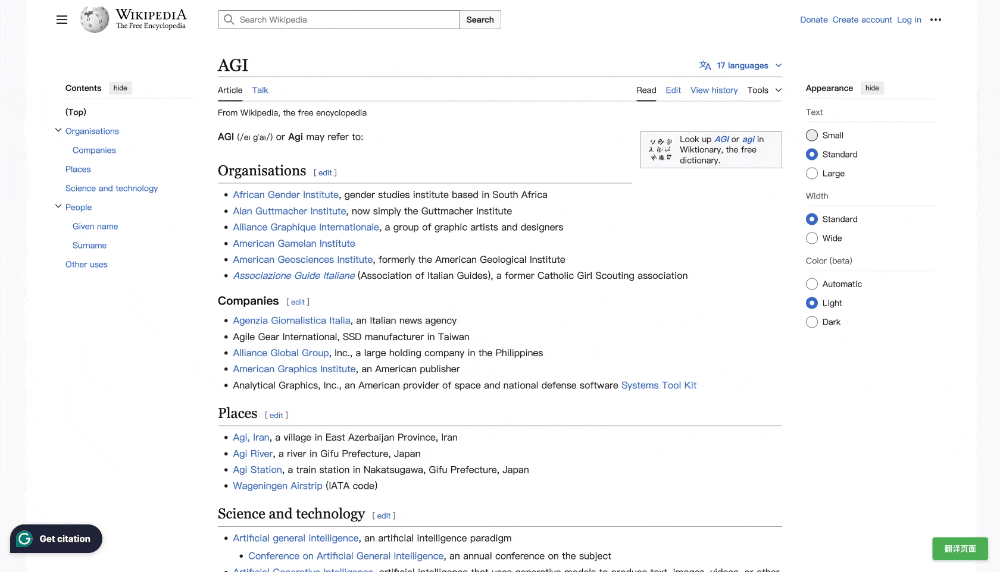
Task: Select Wide width option
Action: click(x=811, y=238)
